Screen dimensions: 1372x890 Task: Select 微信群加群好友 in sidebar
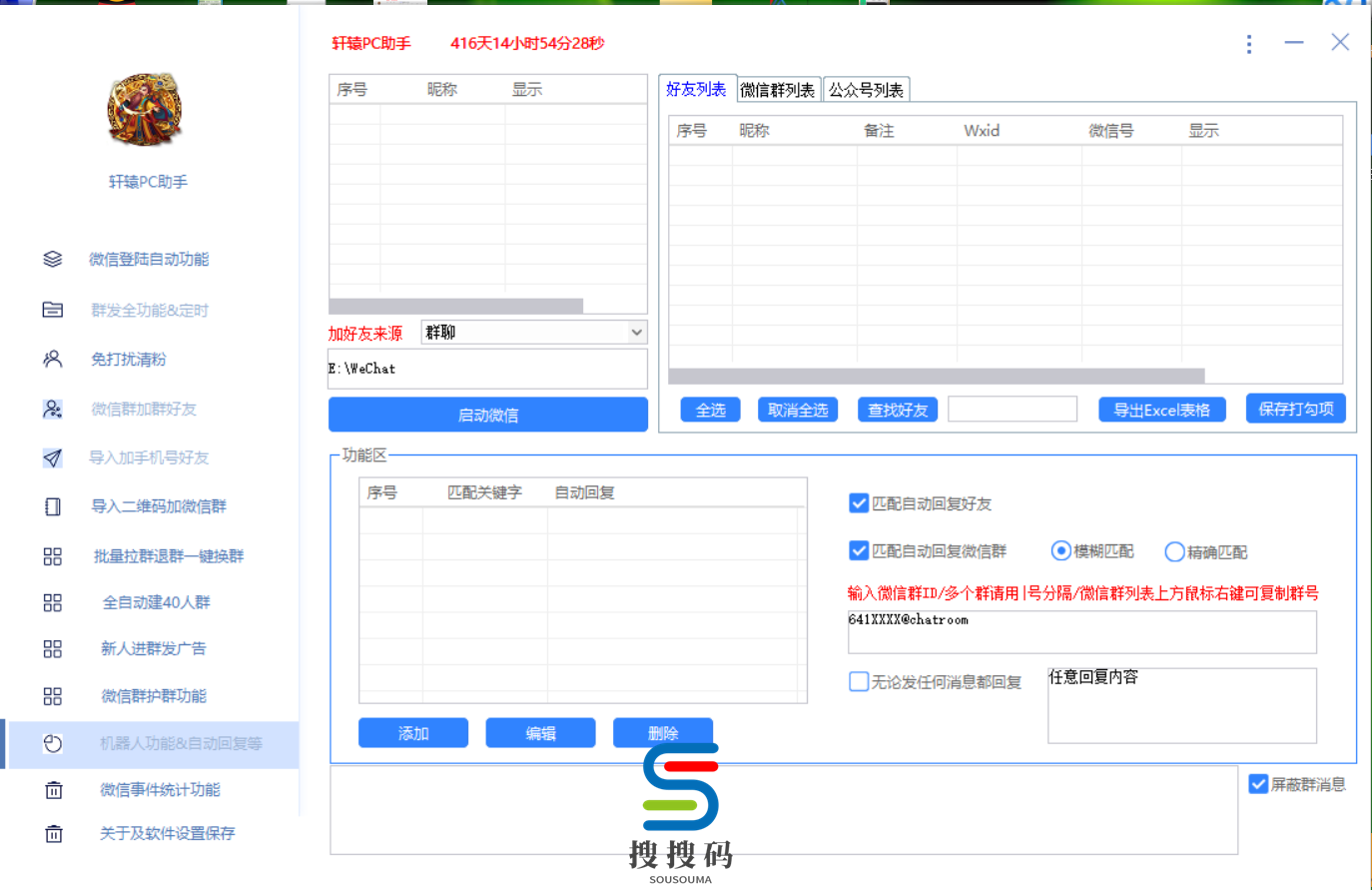[144, 409]
